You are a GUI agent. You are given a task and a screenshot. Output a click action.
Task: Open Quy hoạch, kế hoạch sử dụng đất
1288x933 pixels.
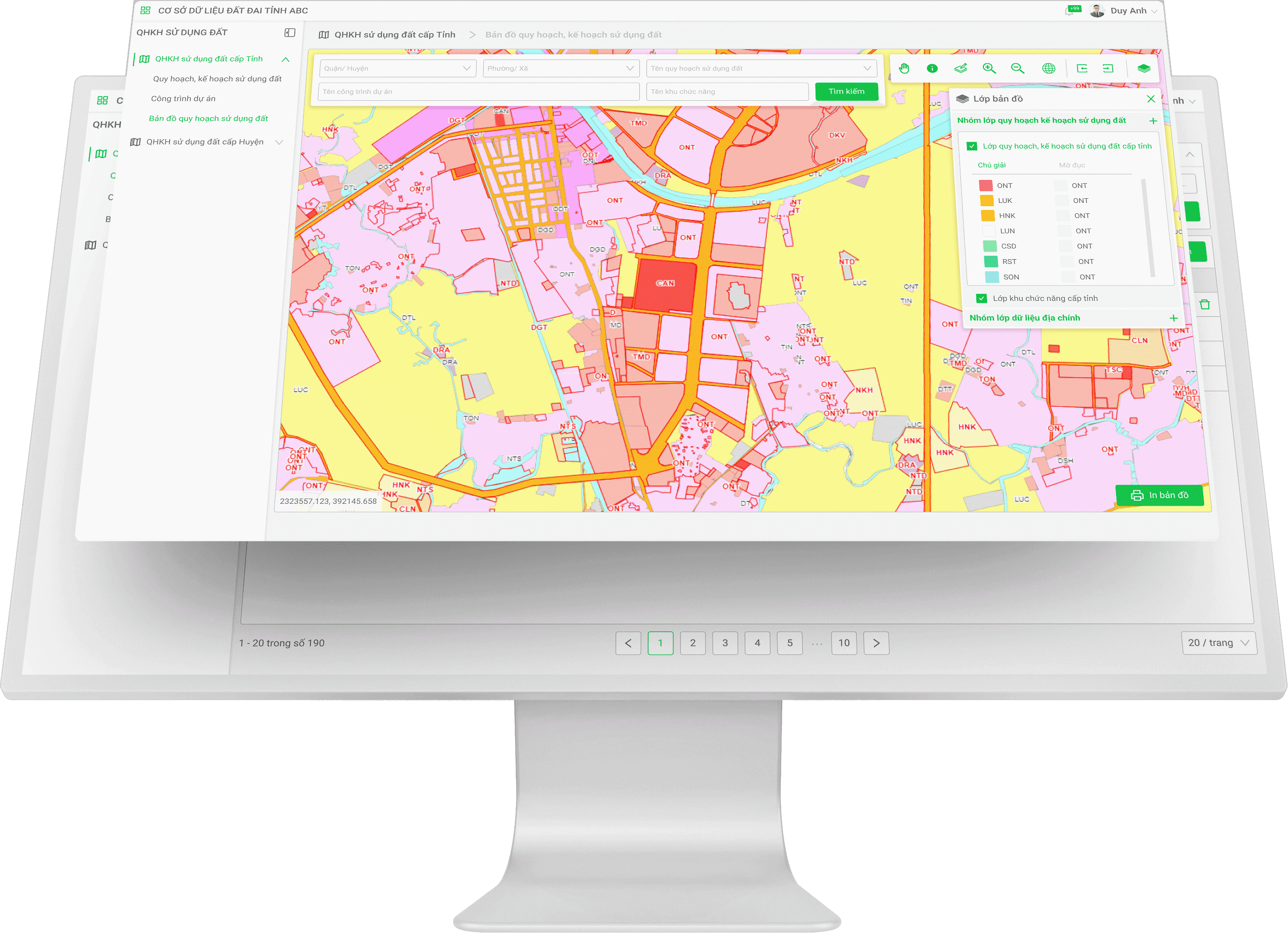(217, 79)
